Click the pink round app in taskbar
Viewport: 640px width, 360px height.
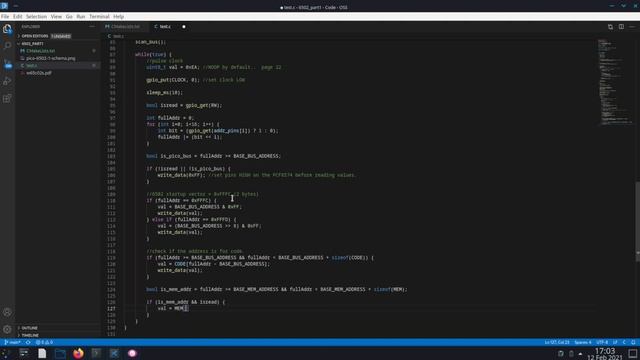pyautogui.click(x=132, y=353)
